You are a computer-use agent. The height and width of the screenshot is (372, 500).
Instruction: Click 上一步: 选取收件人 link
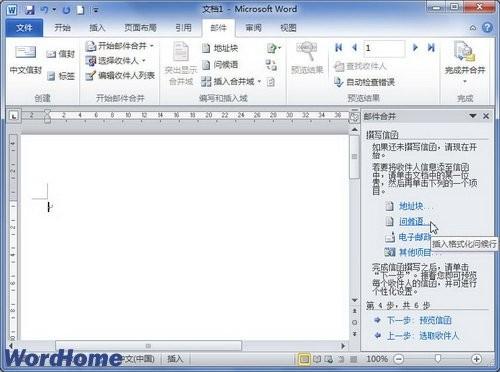(423, 336)
